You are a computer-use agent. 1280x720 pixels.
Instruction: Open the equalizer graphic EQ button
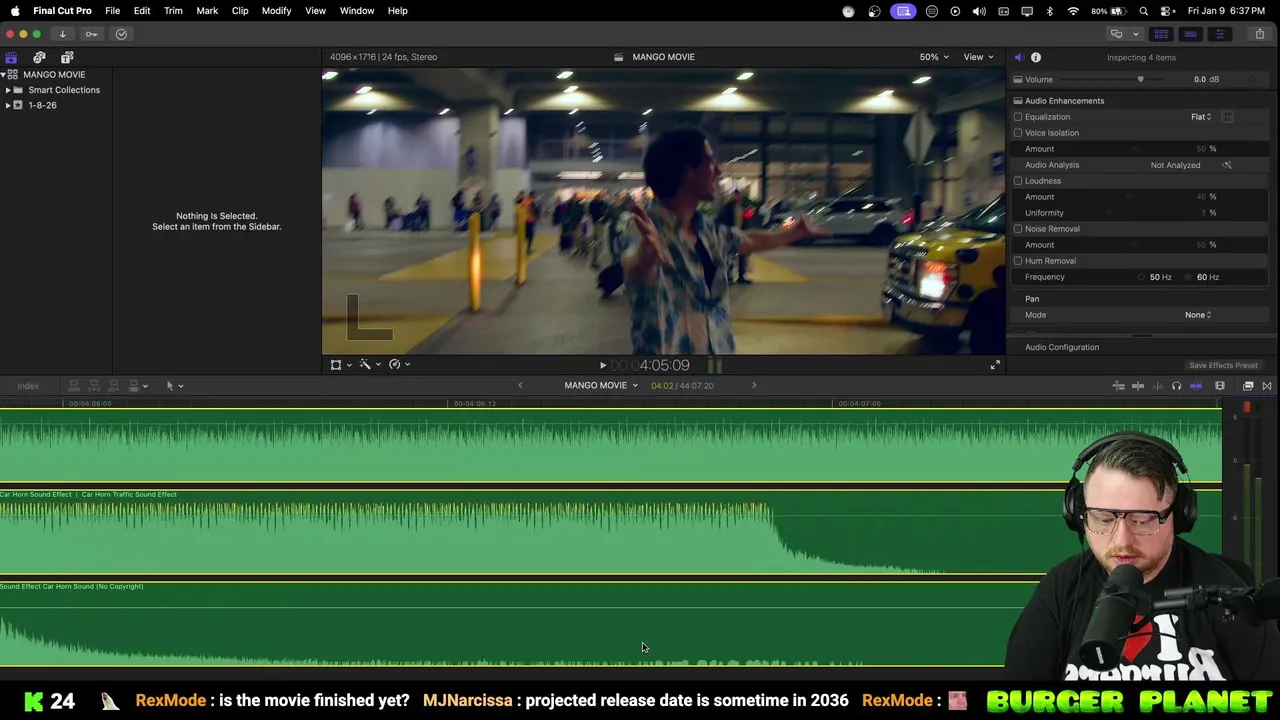coord(1227,117)
